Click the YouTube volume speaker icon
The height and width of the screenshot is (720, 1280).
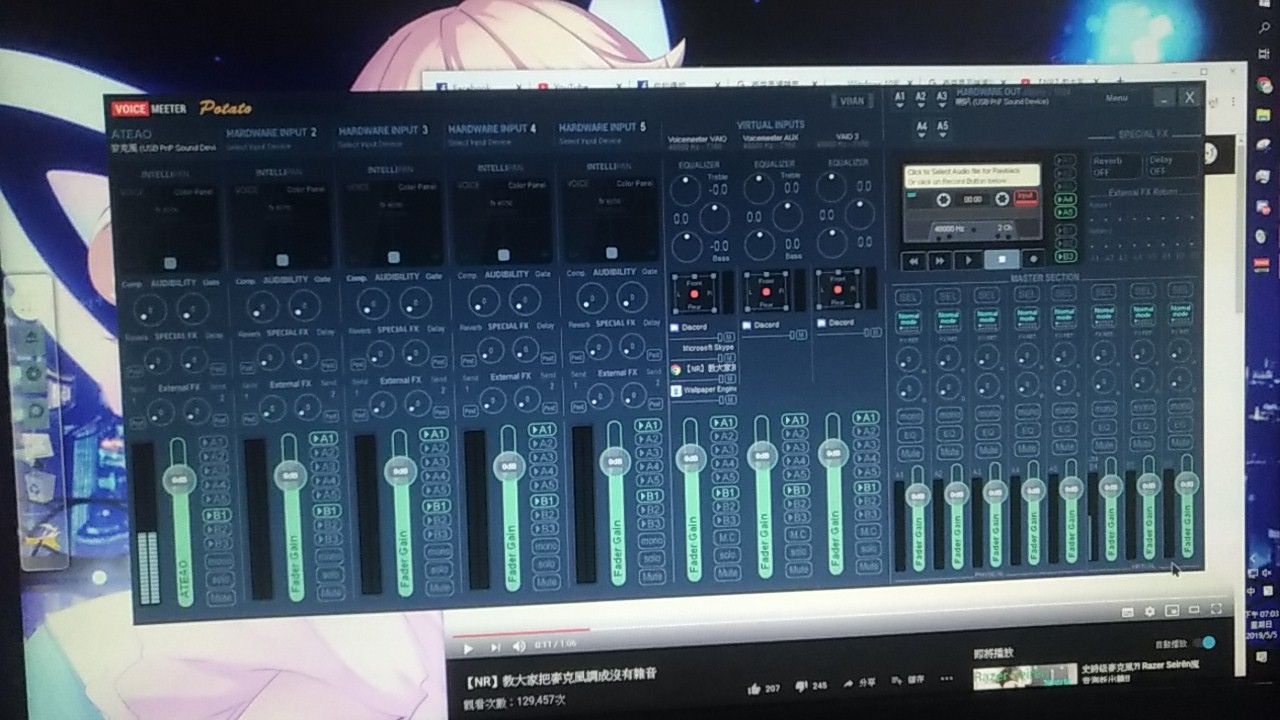[518, 648]
